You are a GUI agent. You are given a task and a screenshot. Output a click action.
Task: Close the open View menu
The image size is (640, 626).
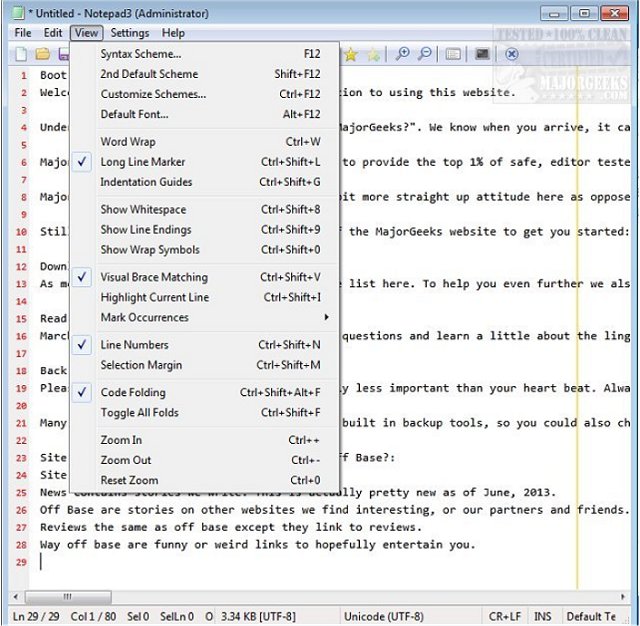(86, 33)
